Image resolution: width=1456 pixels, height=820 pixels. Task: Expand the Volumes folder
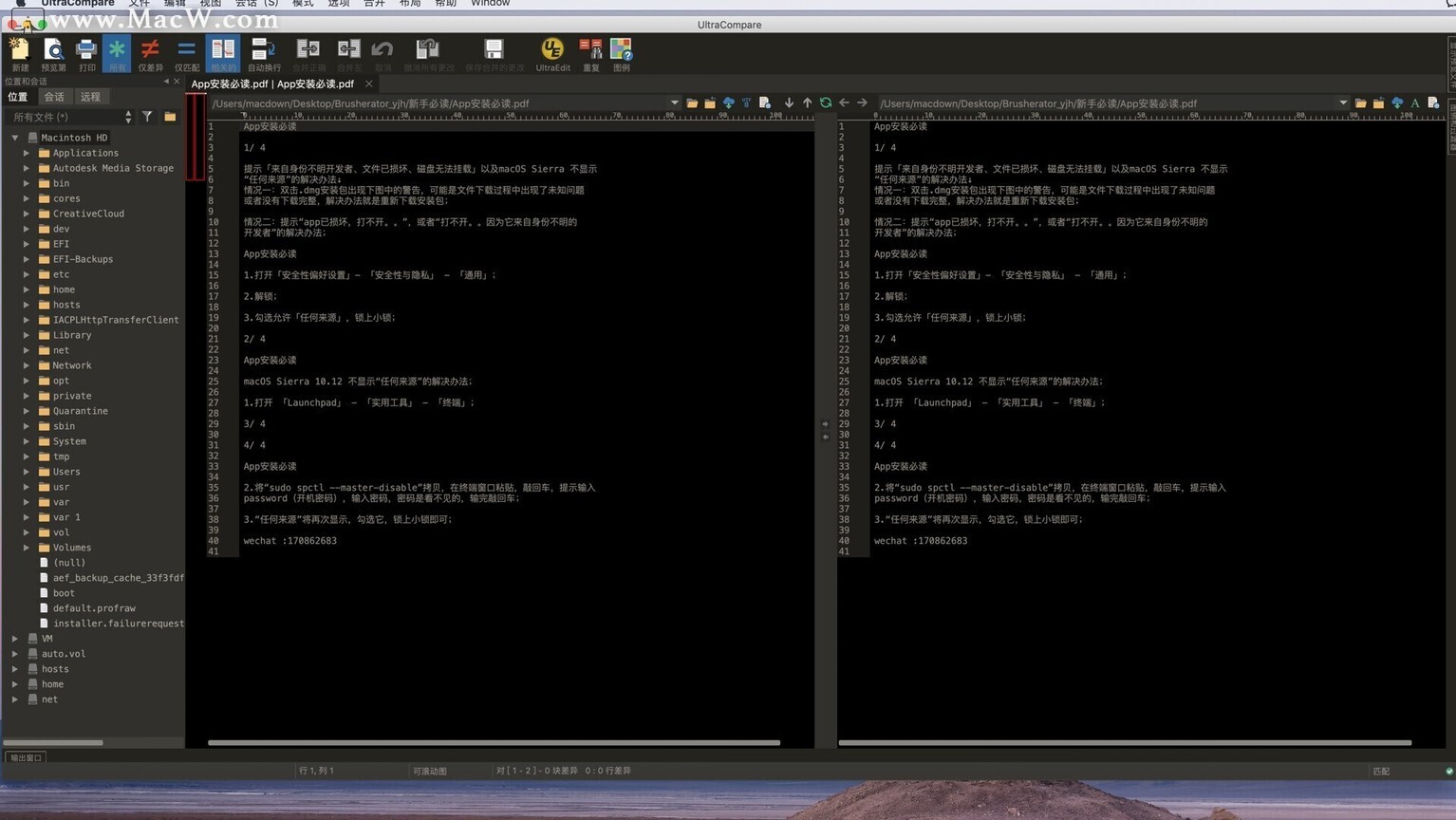[27, 548]
